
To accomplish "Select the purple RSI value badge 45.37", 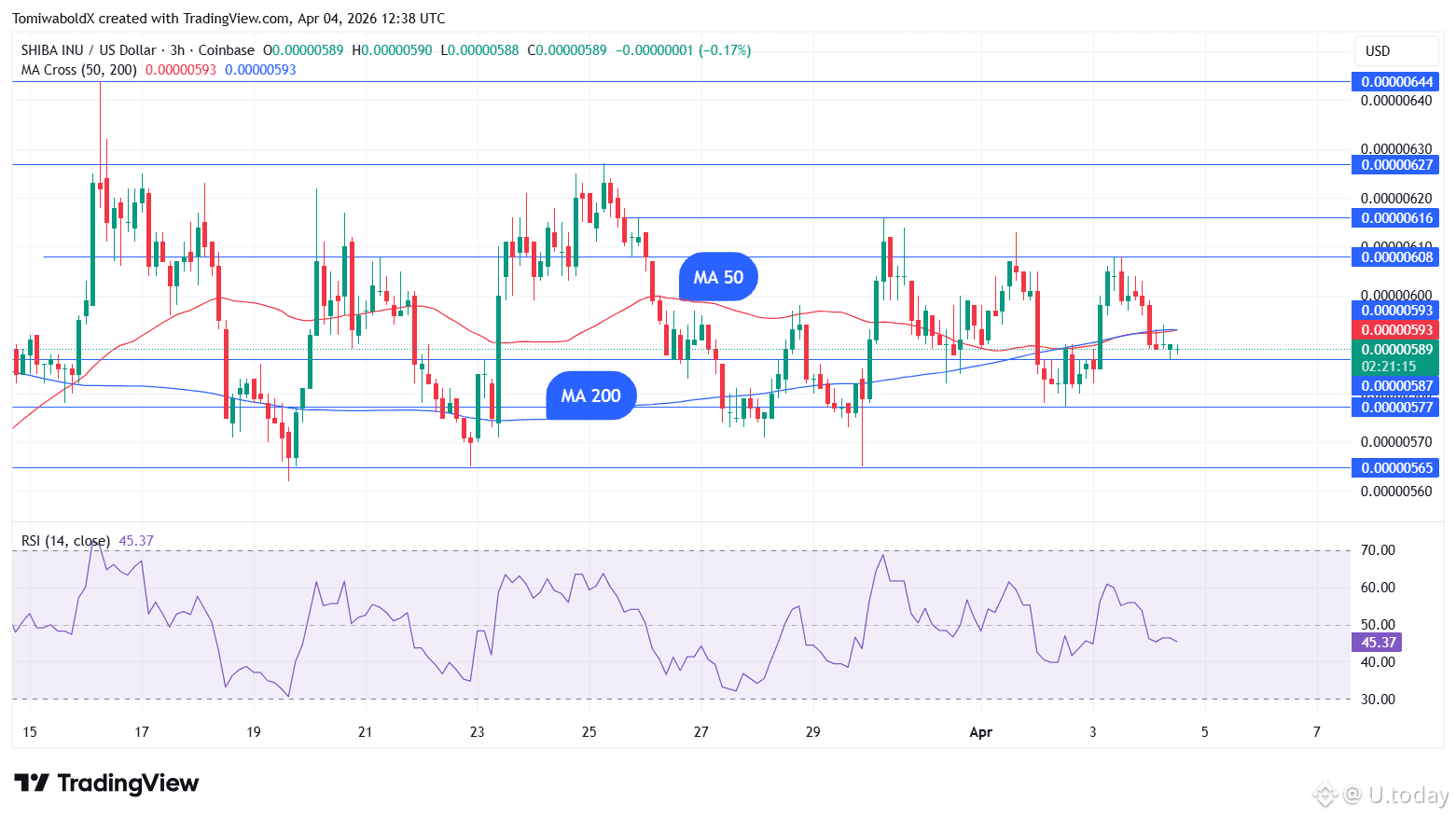I will 1376,643.
